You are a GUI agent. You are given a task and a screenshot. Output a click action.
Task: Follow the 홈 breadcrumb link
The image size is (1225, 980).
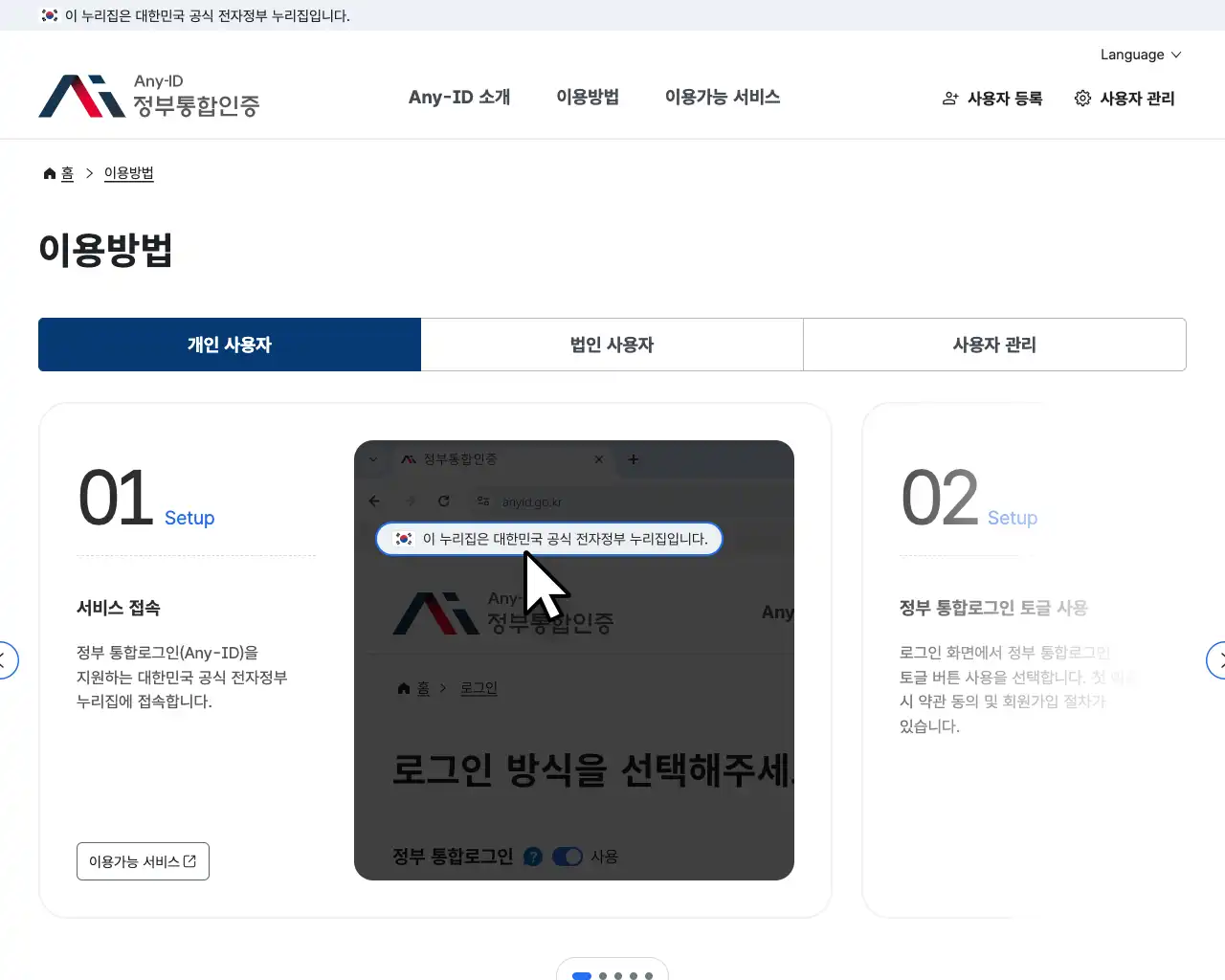(x=67, y=173)
